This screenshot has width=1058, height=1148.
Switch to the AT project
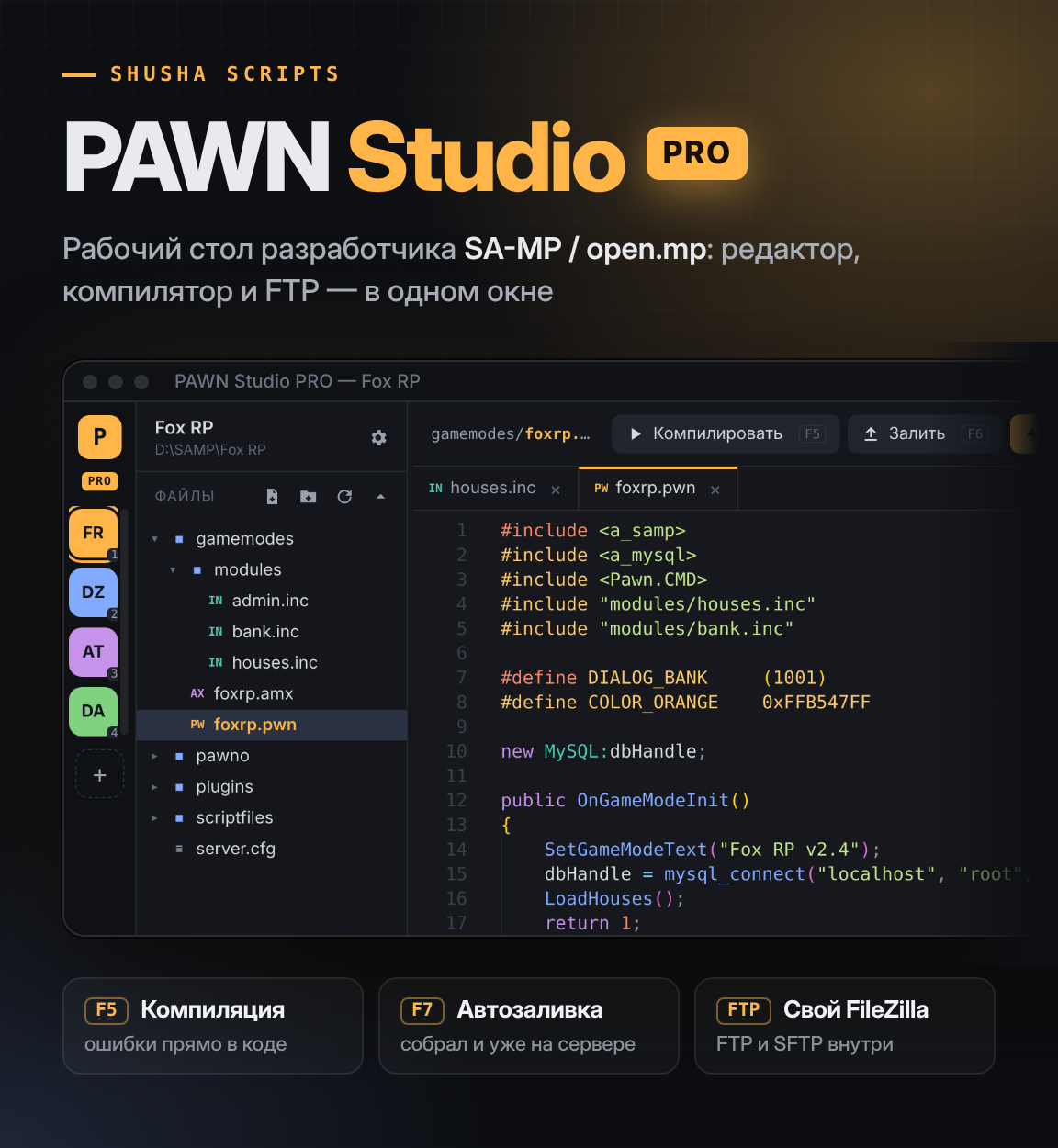click(x=93, y=652)
